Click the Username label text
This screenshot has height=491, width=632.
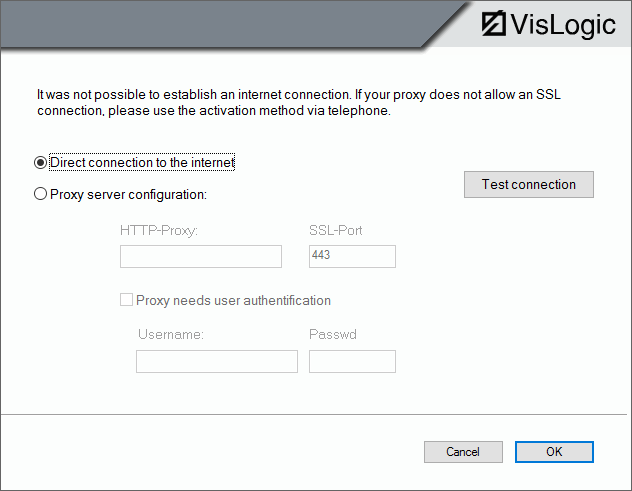click(171, 334)
